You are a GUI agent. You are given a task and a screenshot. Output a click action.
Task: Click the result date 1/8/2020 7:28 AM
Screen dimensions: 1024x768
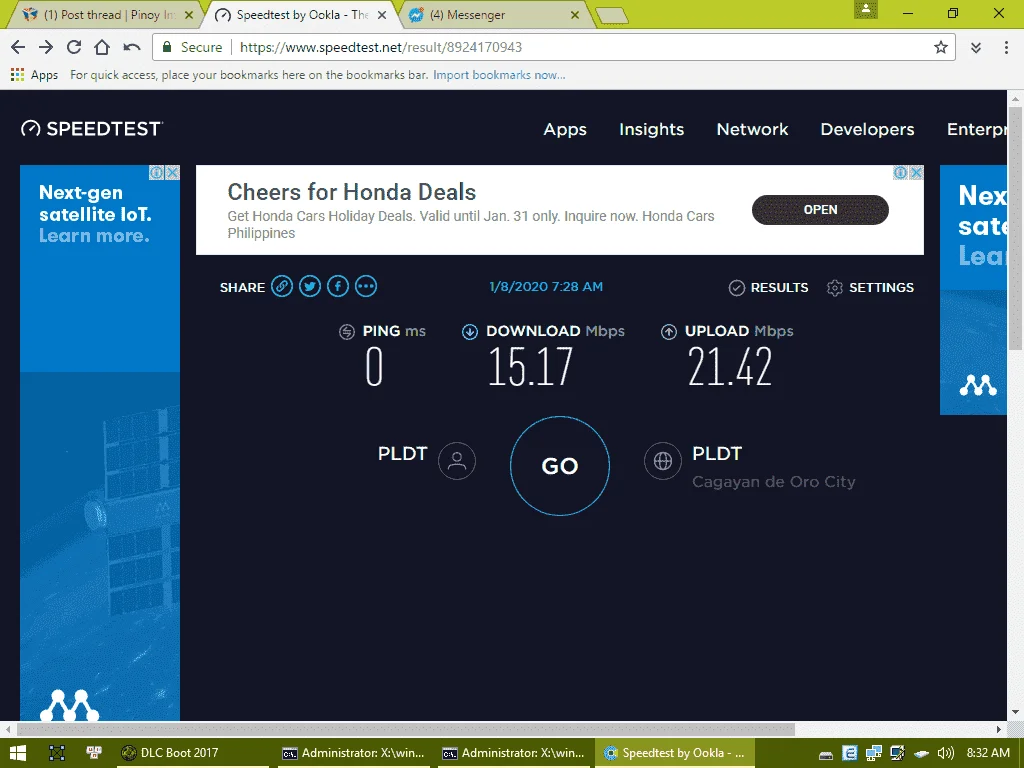(546, 287)
